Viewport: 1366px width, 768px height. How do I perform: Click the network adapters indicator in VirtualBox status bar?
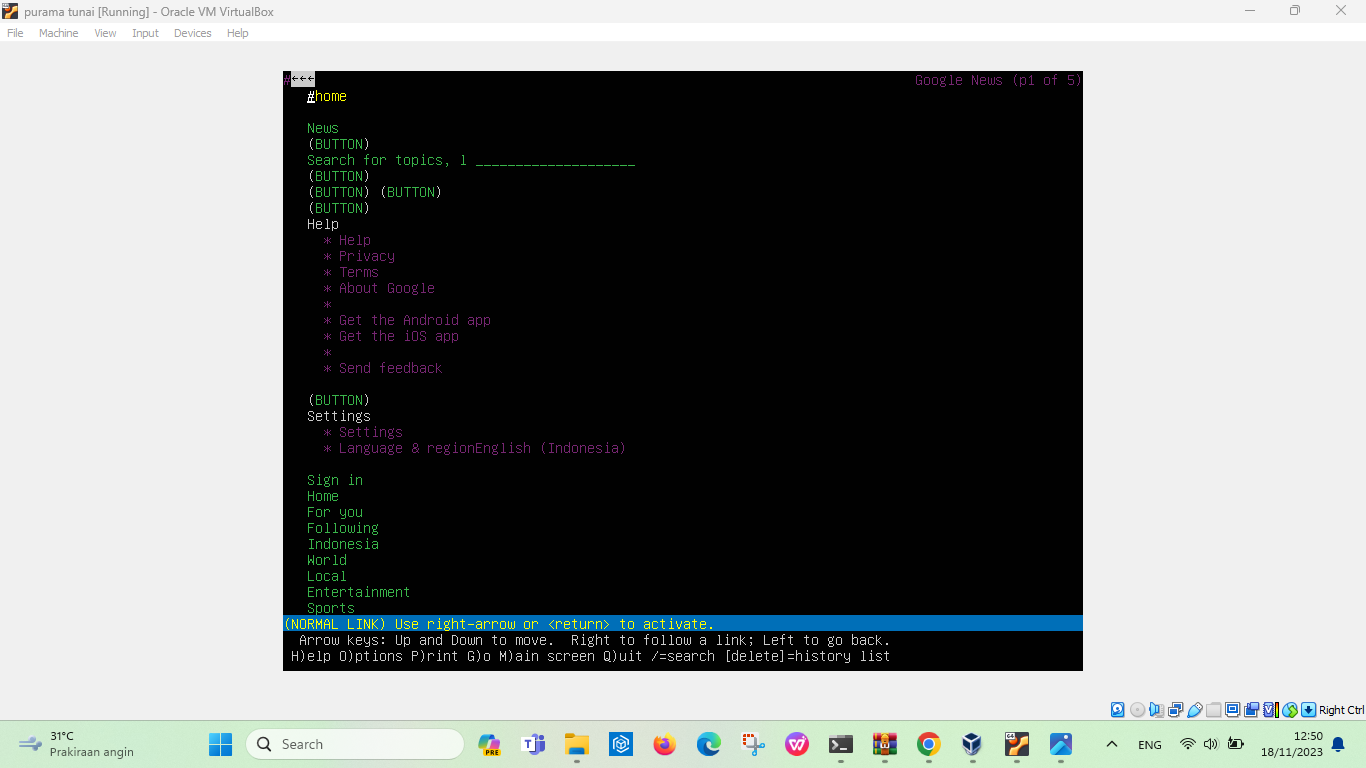coord(1175,710)
